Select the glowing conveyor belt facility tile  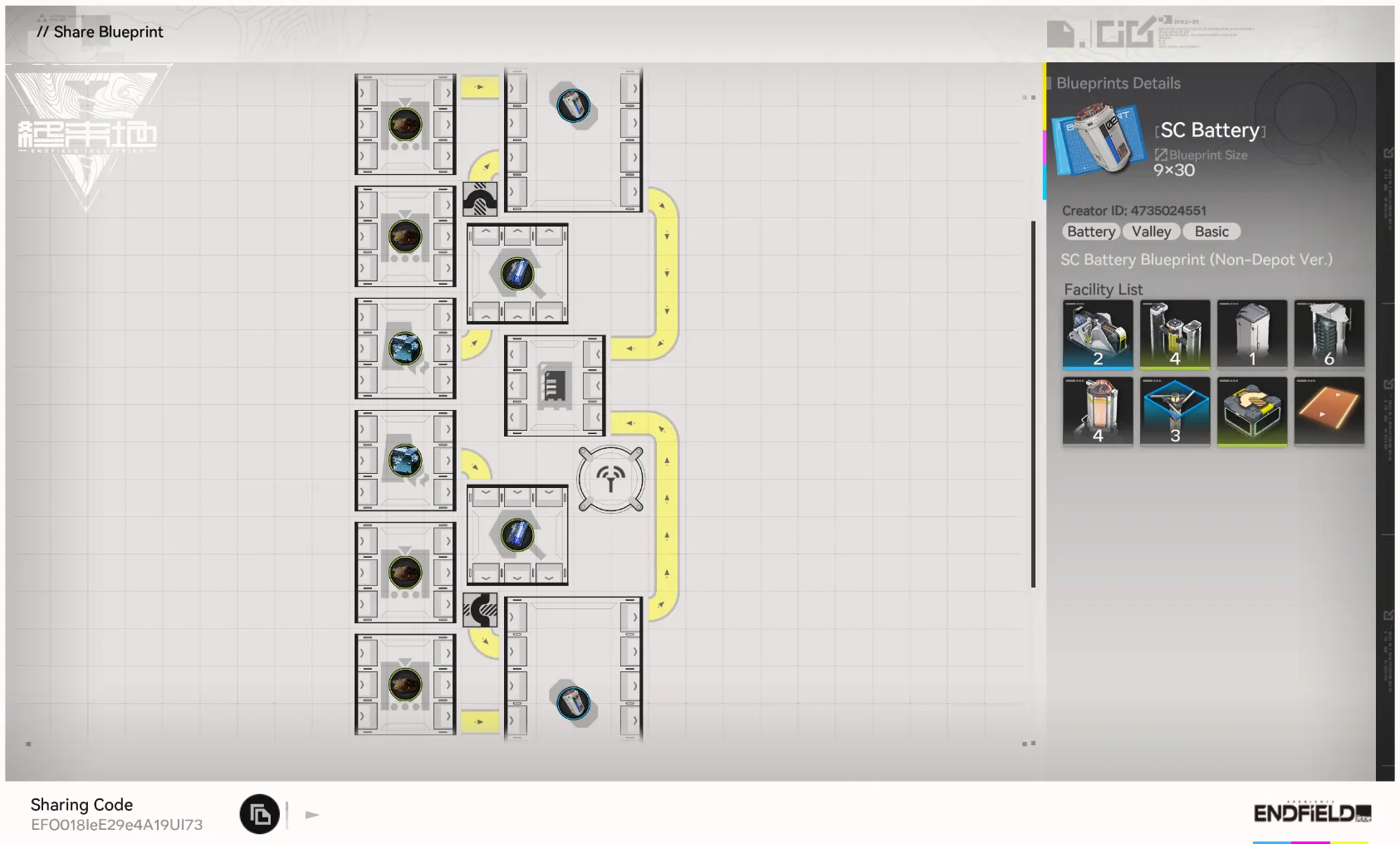1329,411
